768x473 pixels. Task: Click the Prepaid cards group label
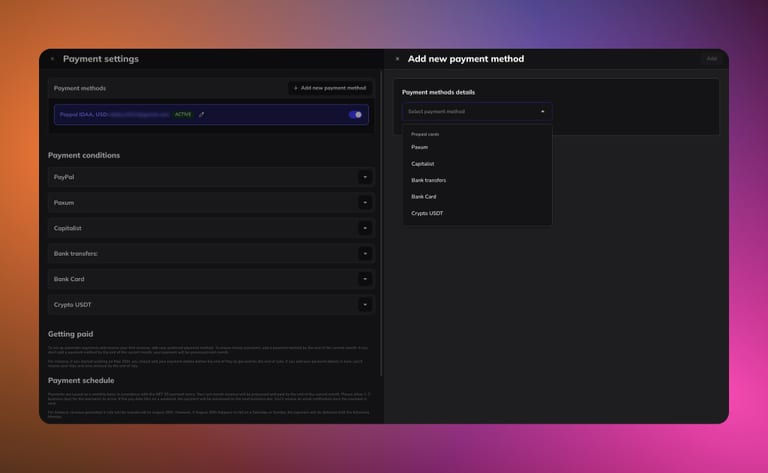point(425,134)
